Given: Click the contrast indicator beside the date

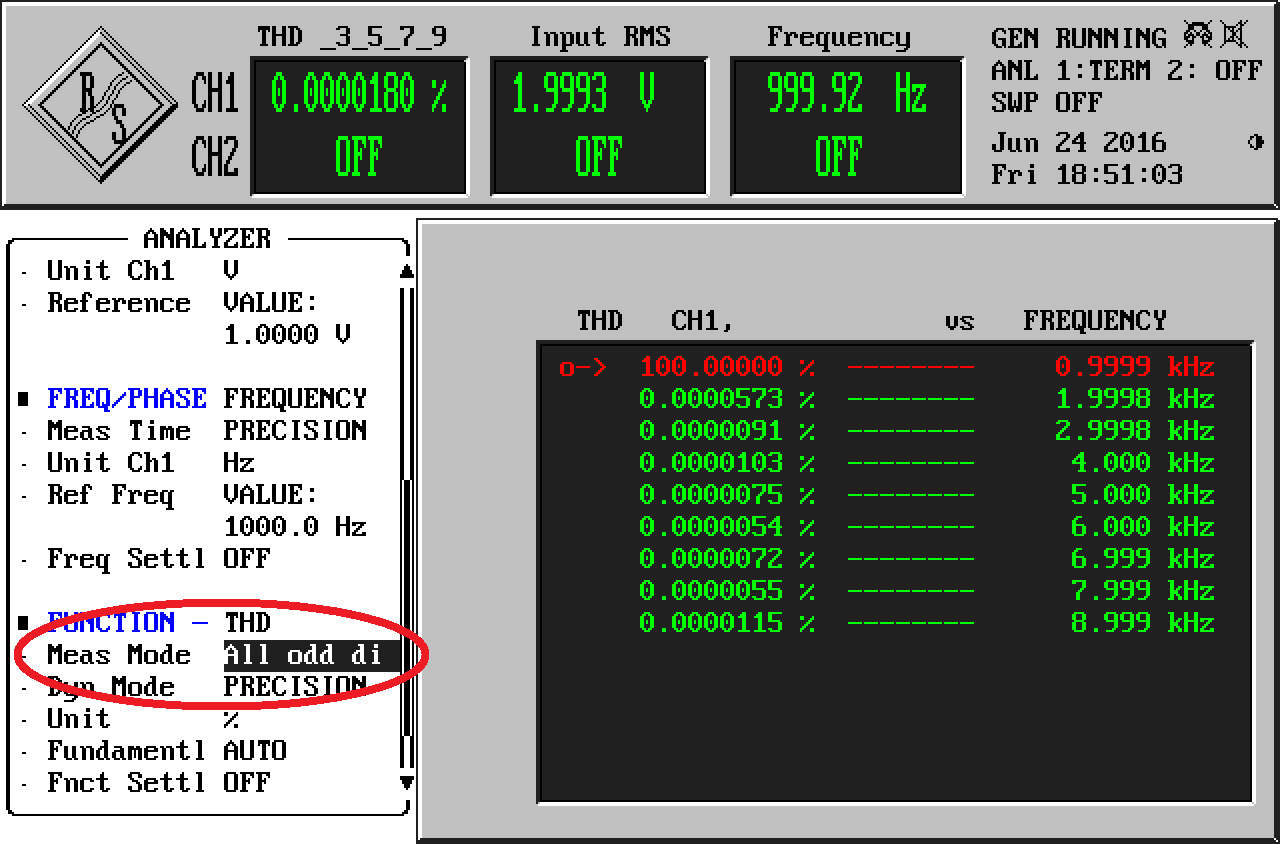Looking at the screenshot, I should [1255, 142].
